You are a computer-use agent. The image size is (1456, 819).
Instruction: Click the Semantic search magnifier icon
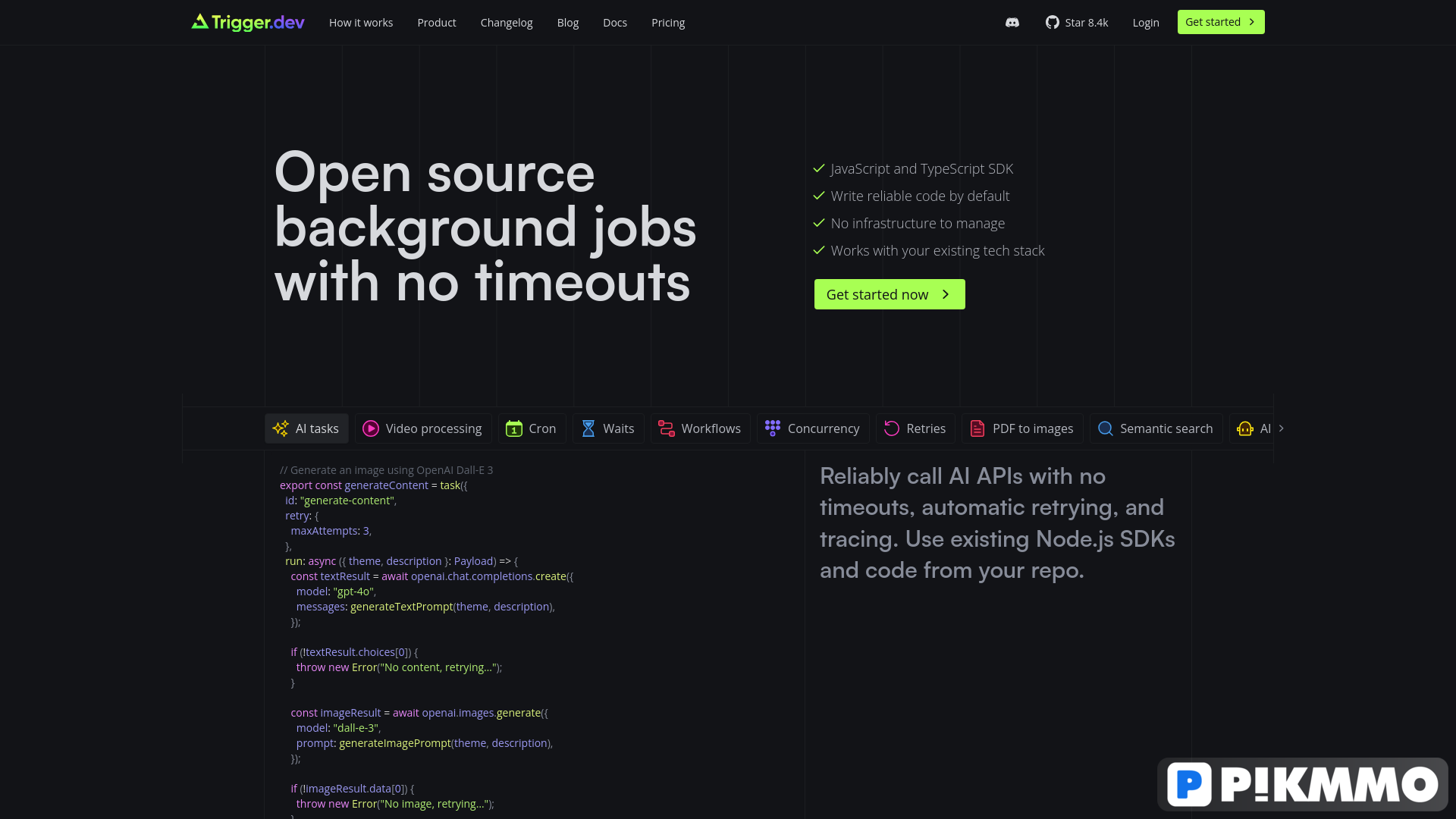[1106, 428]
